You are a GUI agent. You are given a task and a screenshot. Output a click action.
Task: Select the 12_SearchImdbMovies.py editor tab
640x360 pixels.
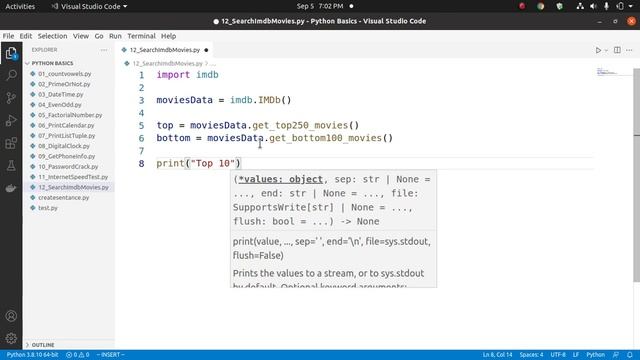pos(165,50)
